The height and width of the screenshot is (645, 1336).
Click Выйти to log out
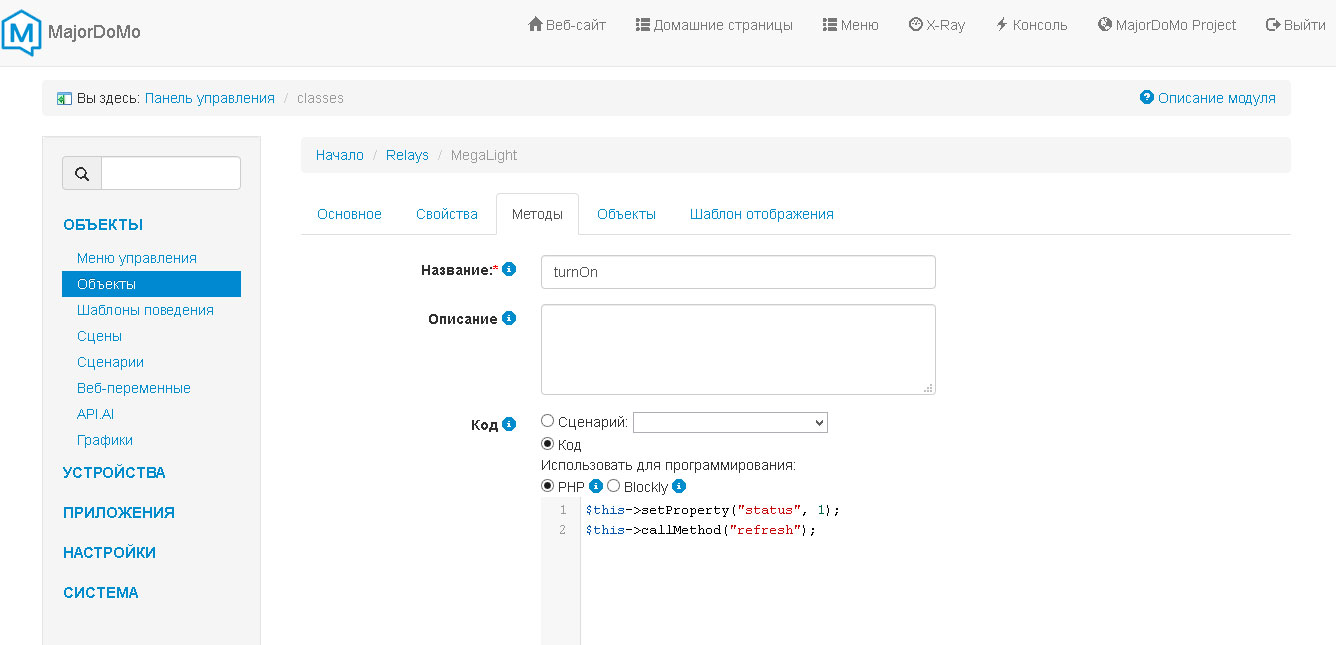[1295, 25]
